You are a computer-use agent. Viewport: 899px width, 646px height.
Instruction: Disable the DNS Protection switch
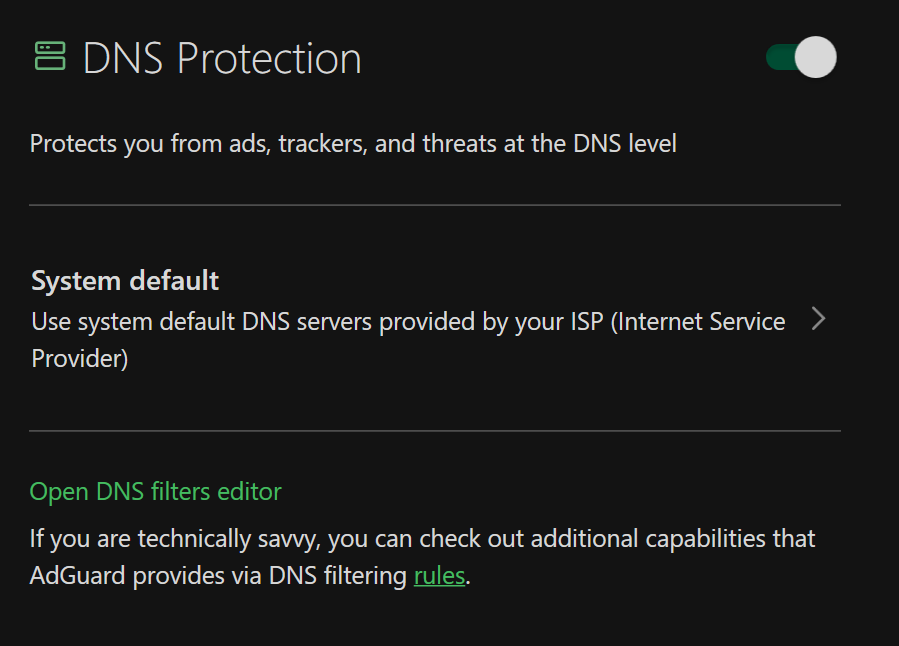tap(800, 57)
